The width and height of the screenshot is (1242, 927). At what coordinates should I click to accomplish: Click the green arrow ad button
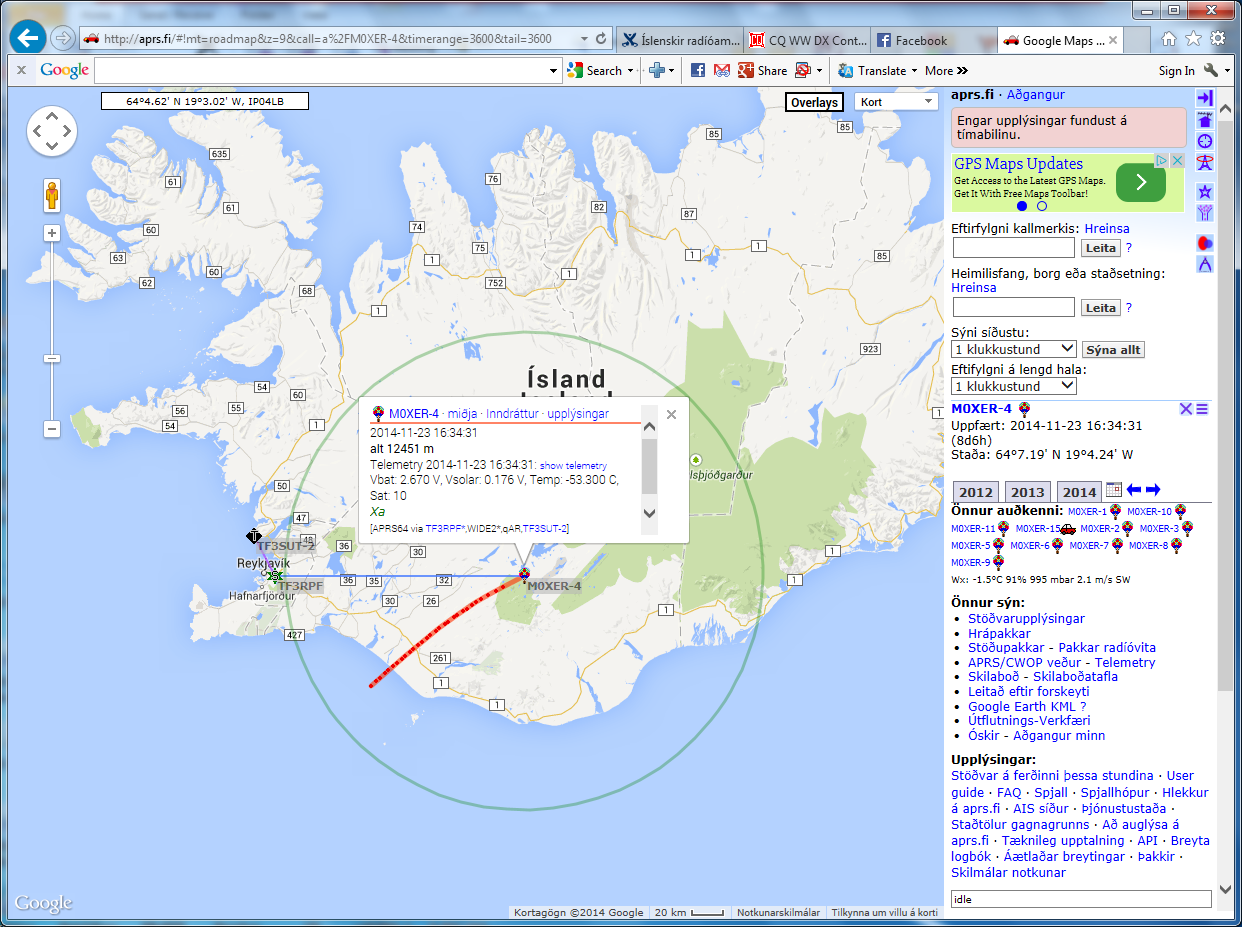(1141, 183)
